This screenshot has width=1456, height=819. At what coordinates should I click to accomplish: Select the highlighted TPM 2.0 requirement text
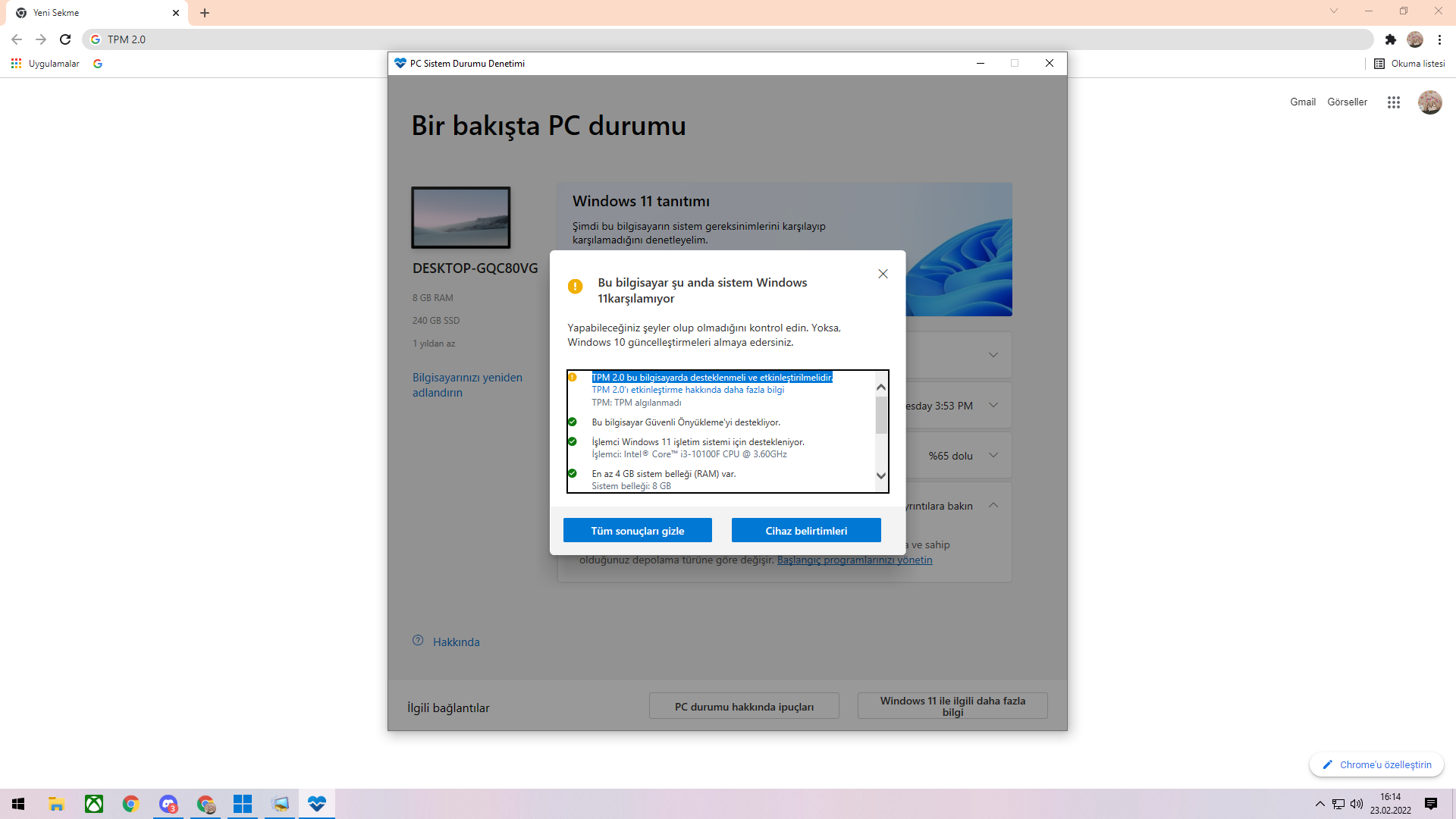[x=712, y=378]
